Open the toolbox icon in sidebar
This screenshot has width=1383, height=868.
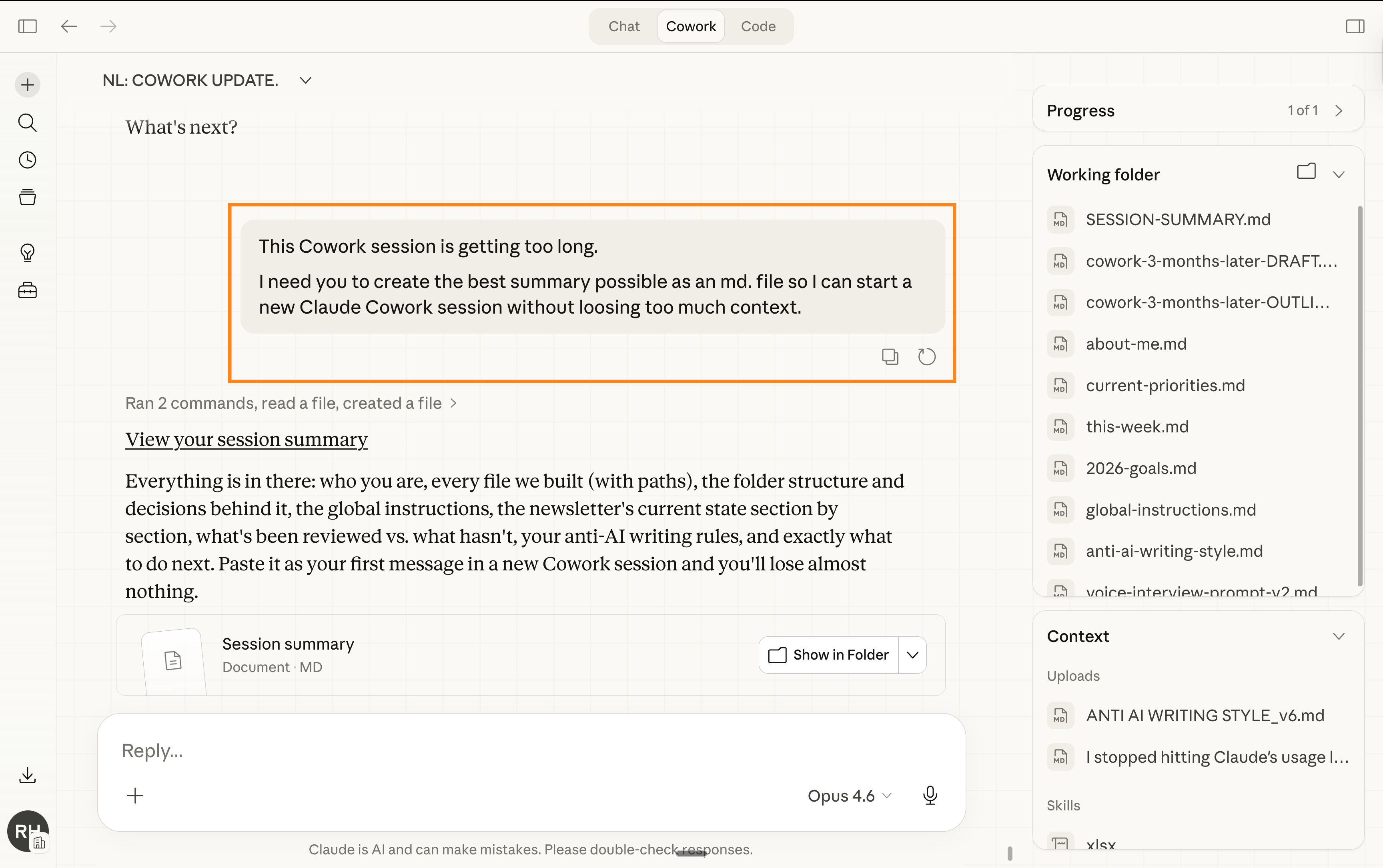(27, 290)
